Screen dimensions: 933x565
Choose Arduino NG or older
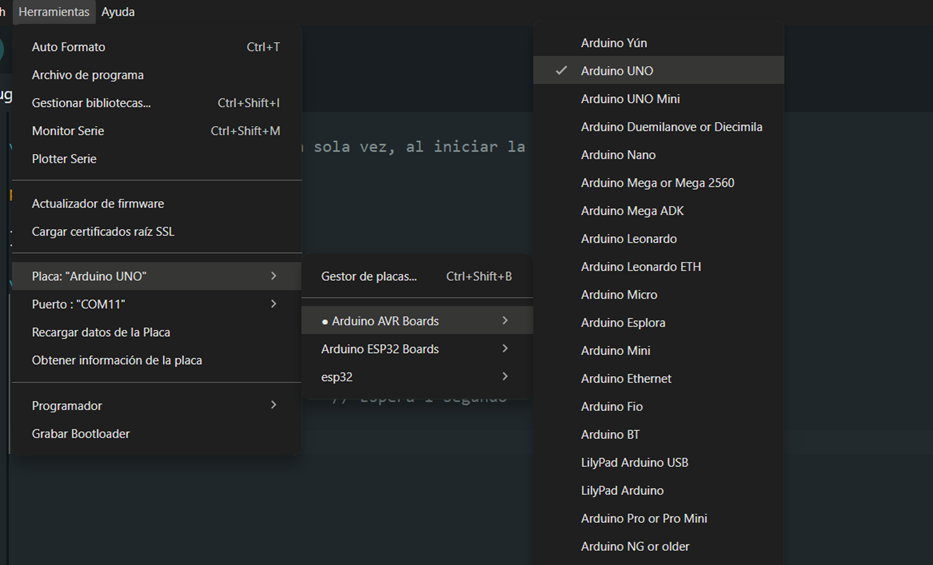(x=658, y=546)
